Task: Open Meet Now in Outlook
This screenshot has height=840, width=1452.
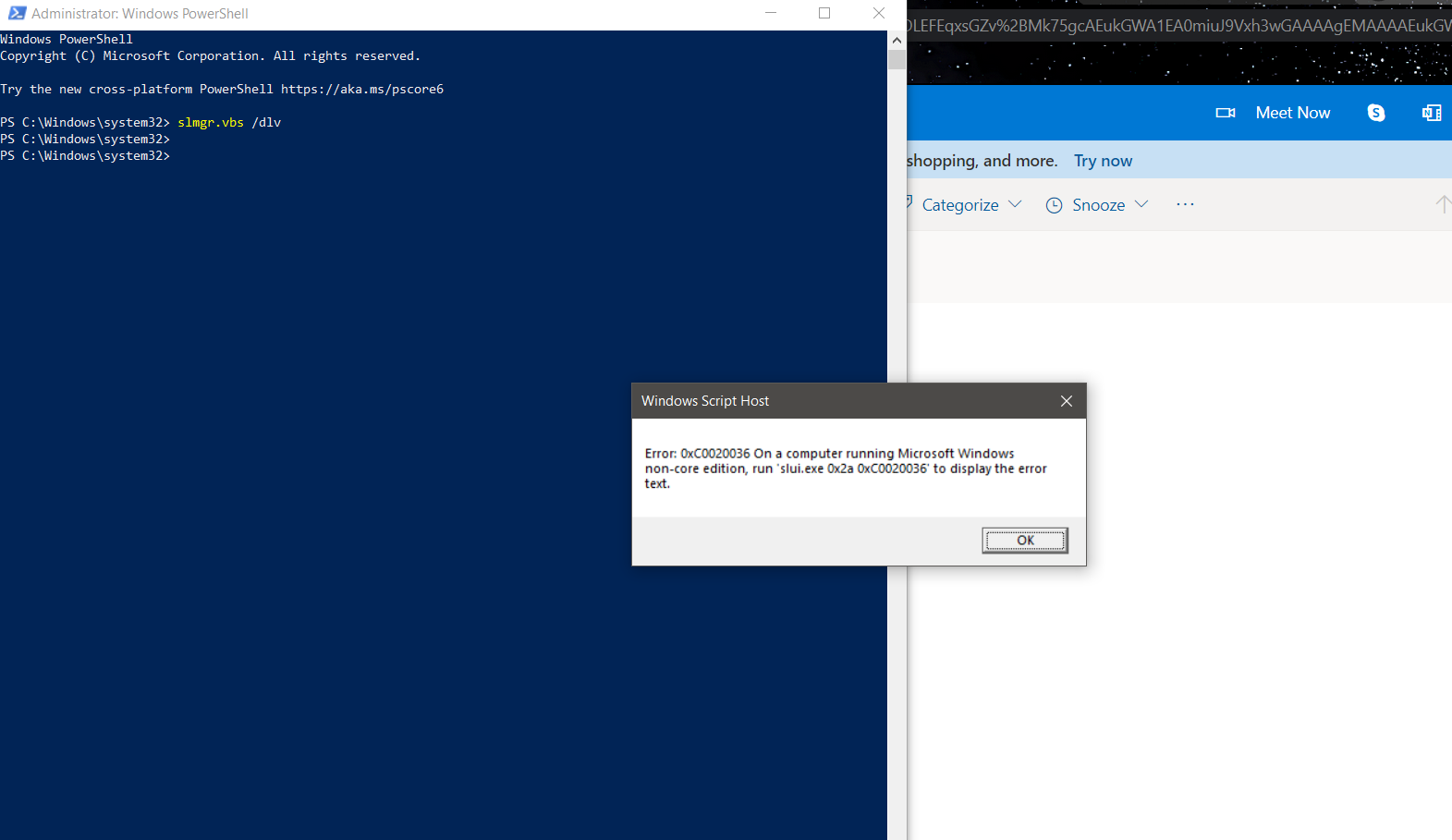Action: tap(1292, 113)
